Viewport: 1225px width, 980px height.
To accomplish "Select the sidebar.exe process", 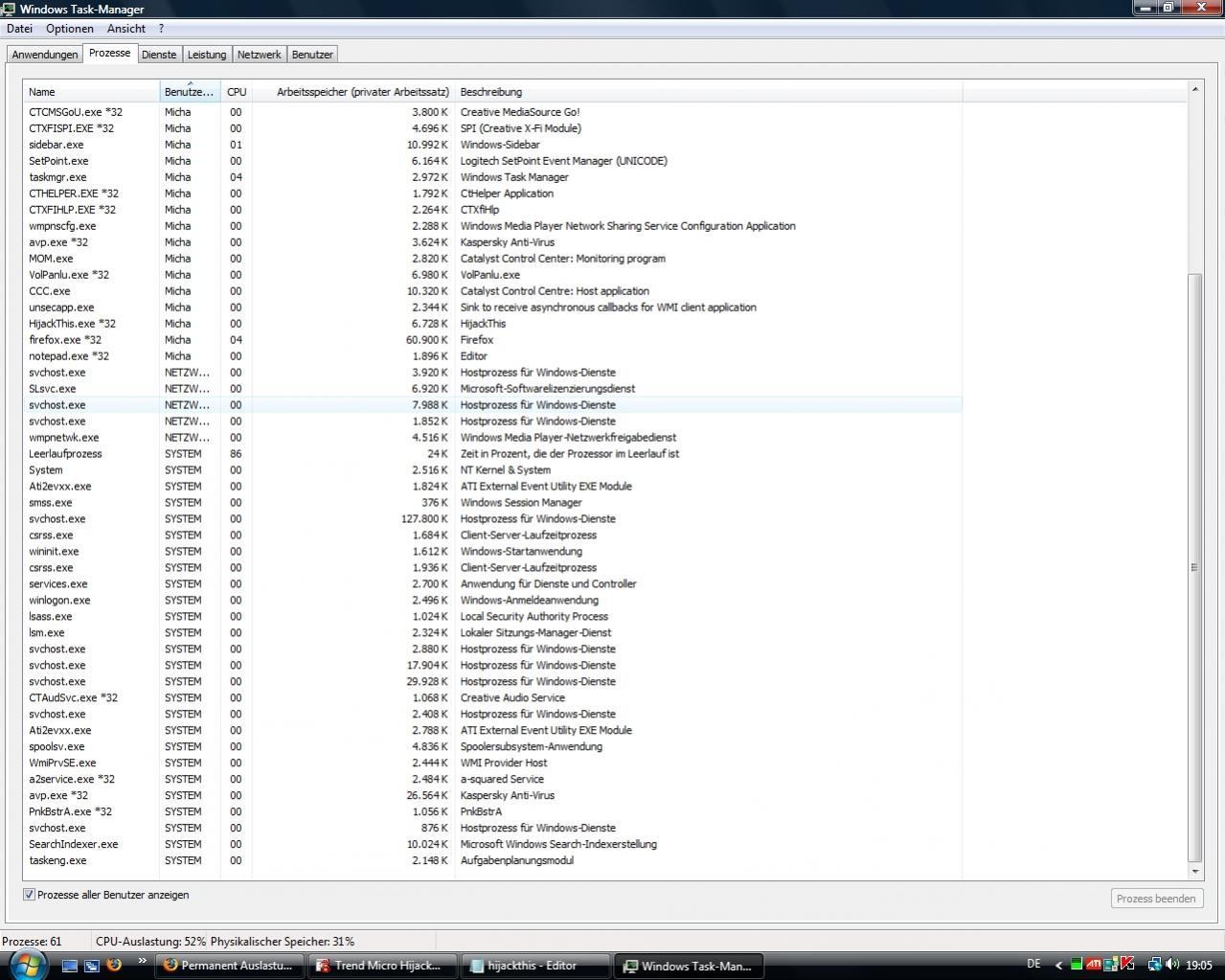I will pyautogui.click(x=492, y=145).
